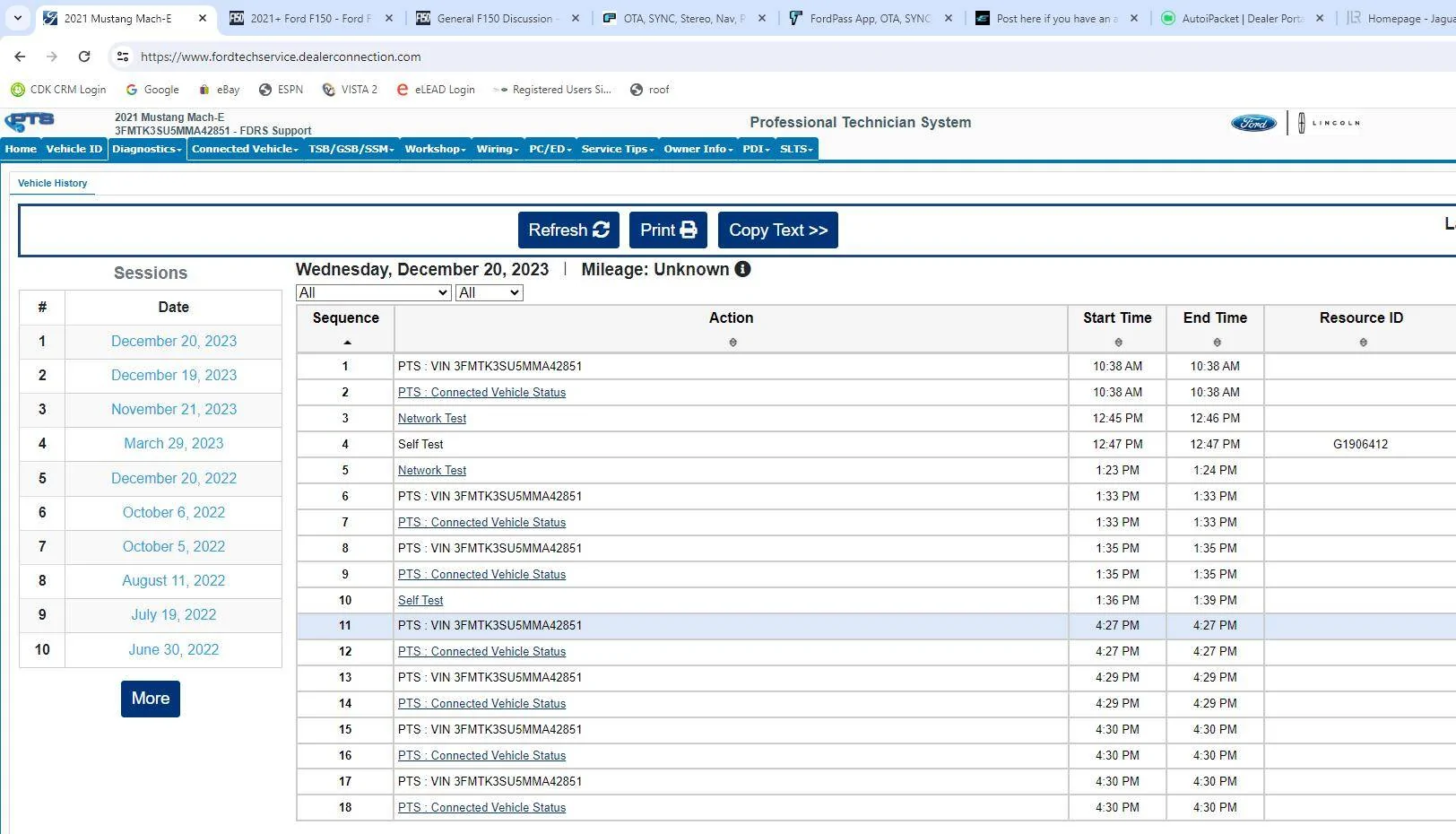Screen dimensions: 1456x834
Task: Expand the Connected Vehicle menu
Action: 245,149
